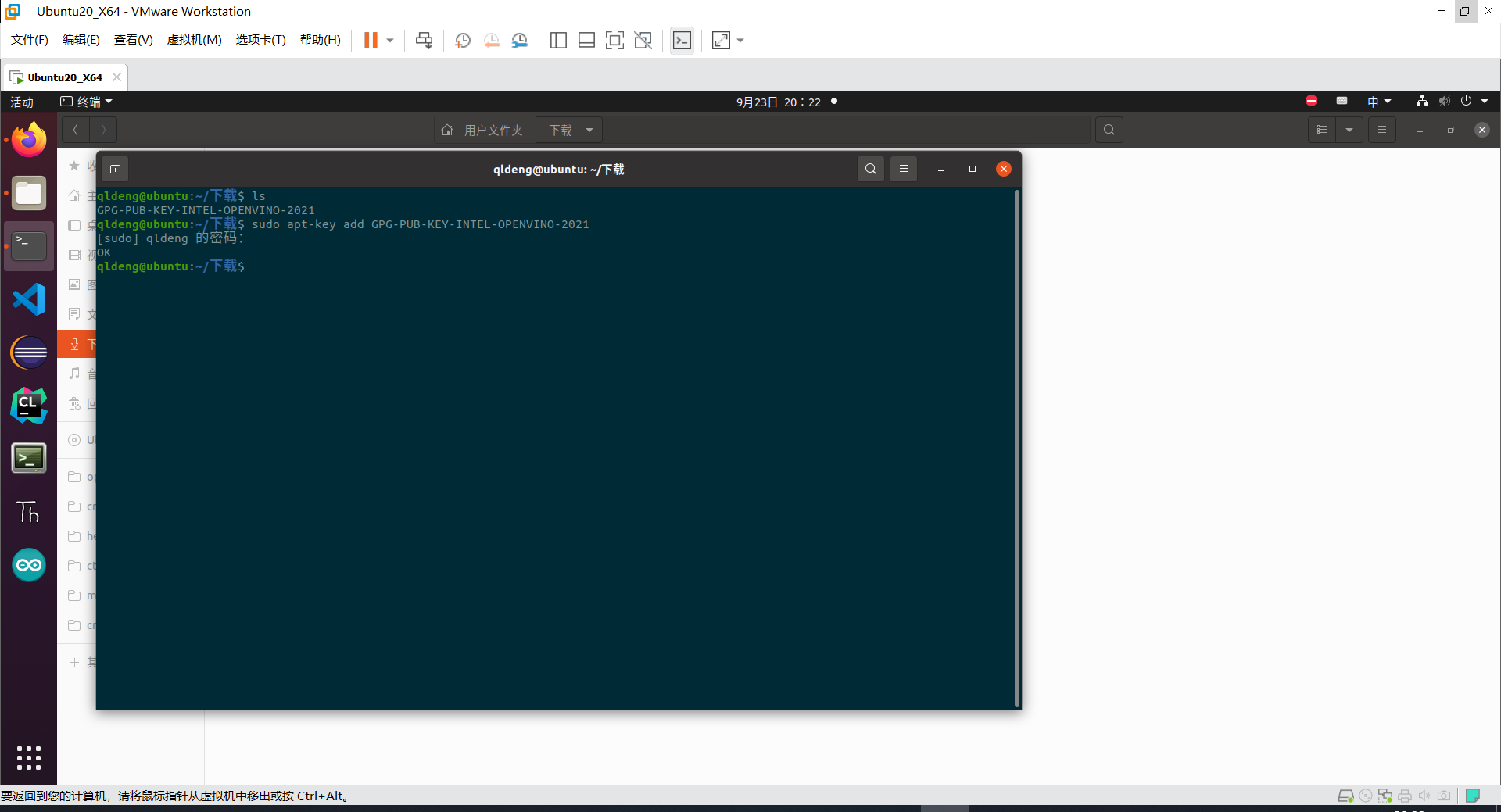The width and height of the screenshot is (1501, 812).
Task: Switch to the running Terminal dock icon
Action: click(x=29, y=246)
